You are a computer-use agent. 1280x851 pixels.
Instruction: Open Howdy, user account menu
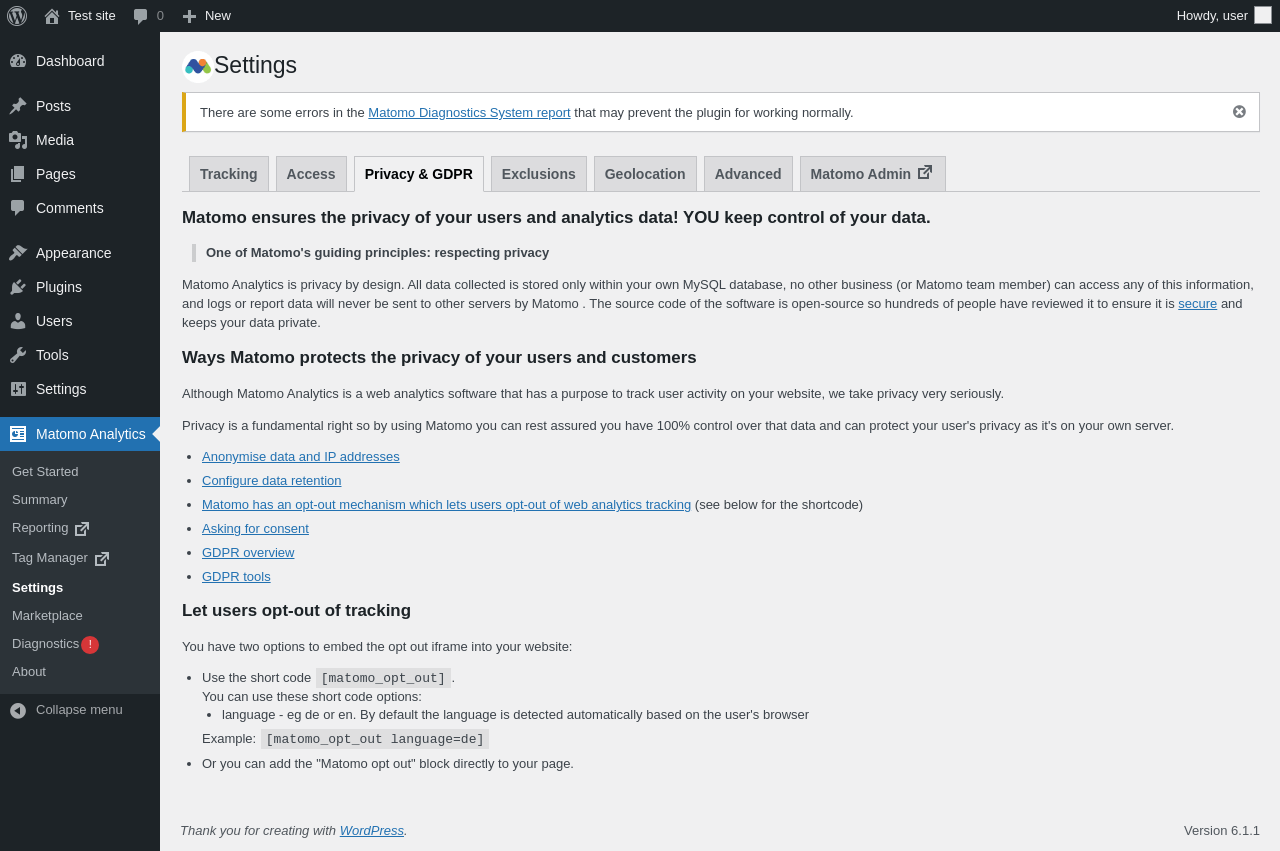[x=1212, y=16]
